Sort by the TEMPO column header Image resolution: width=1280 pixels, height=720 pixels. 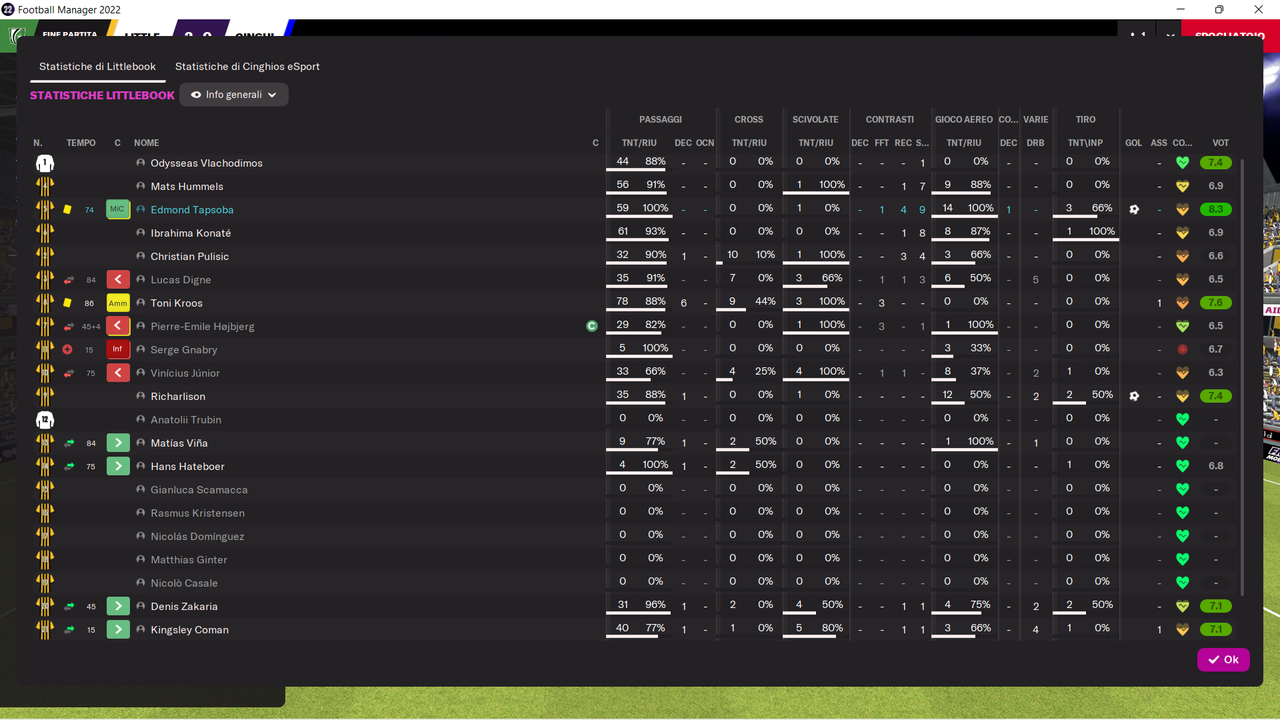[81, 143]
